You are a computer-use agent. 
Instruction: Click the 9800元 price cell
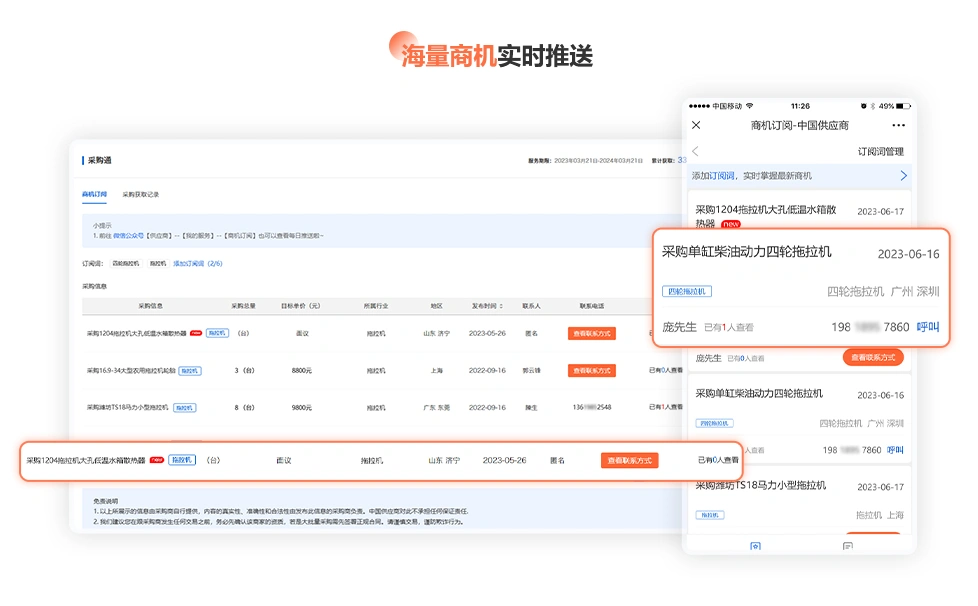(301, 408)
